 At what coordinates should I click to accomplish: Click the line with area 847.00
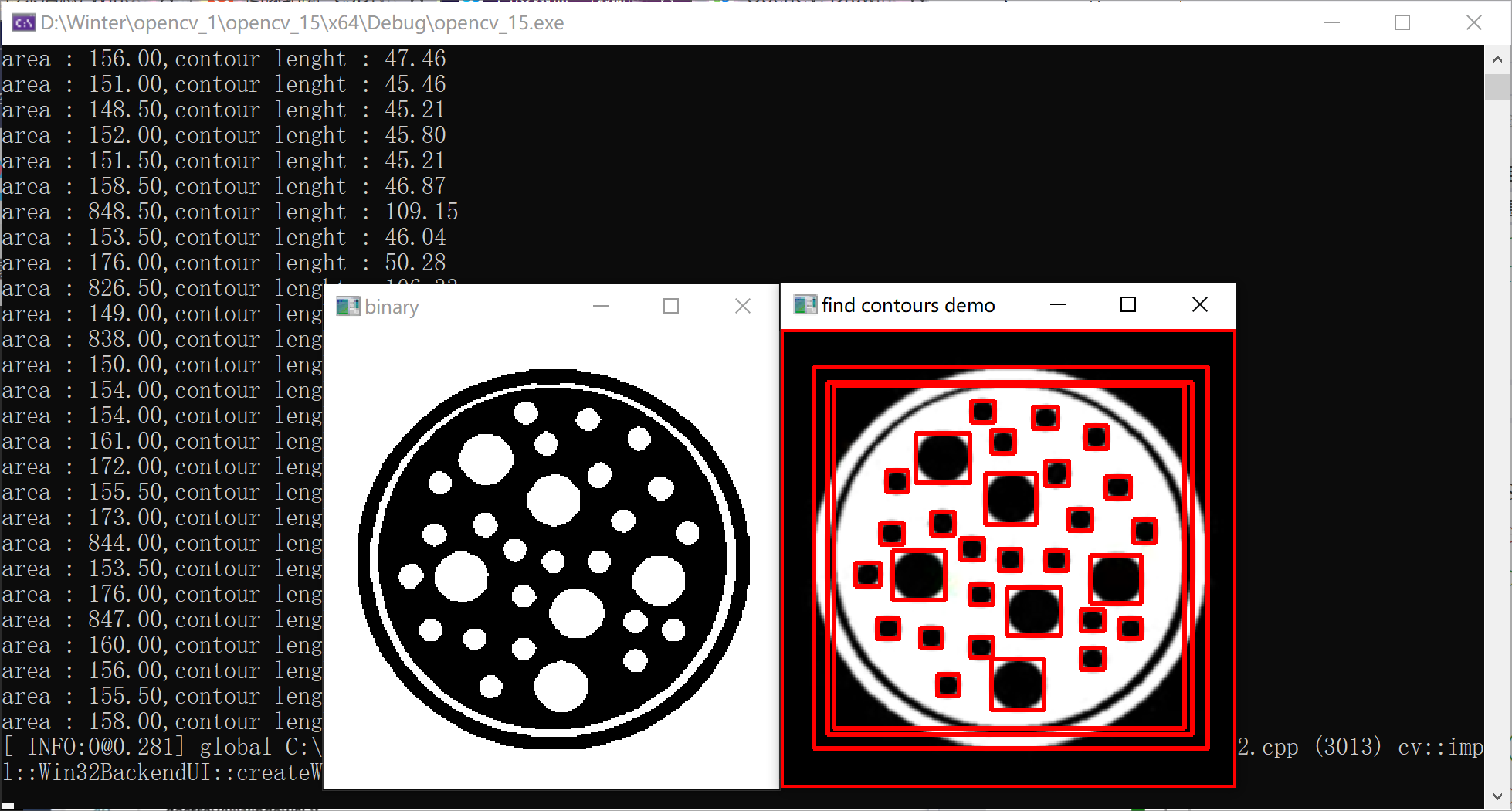point(162,619)
